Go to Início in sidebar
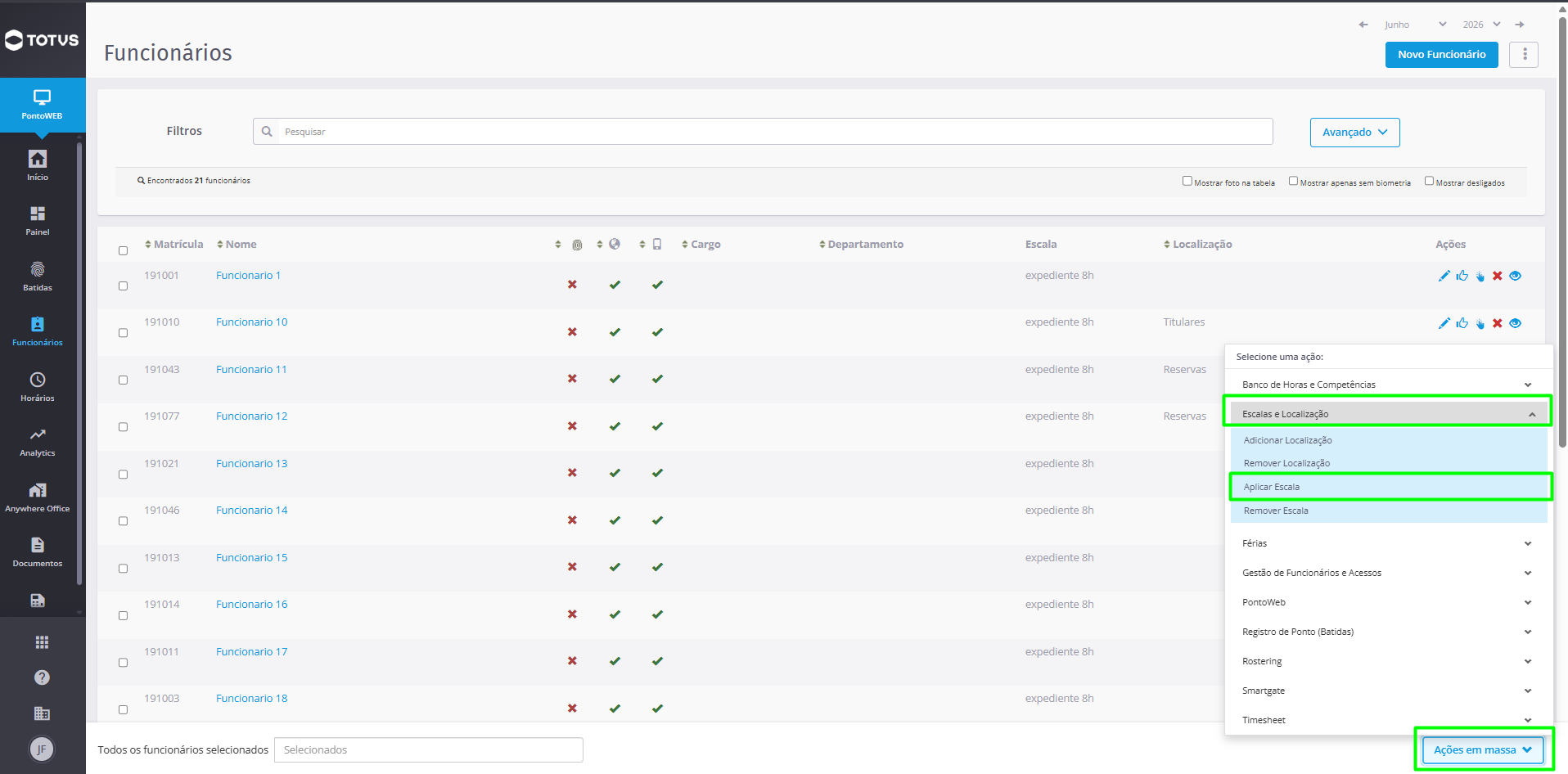Screen dimensions: 1568x774 tap(38, 165)
